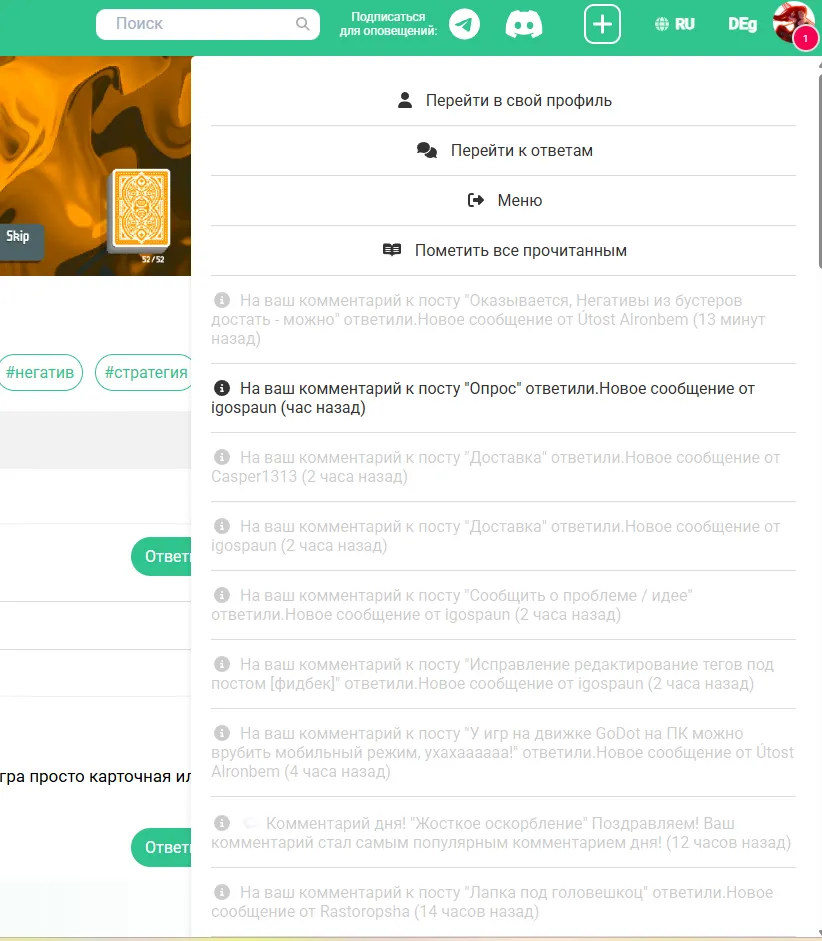Click info icon of Casper1313 notification

click(x=222, y=457)
